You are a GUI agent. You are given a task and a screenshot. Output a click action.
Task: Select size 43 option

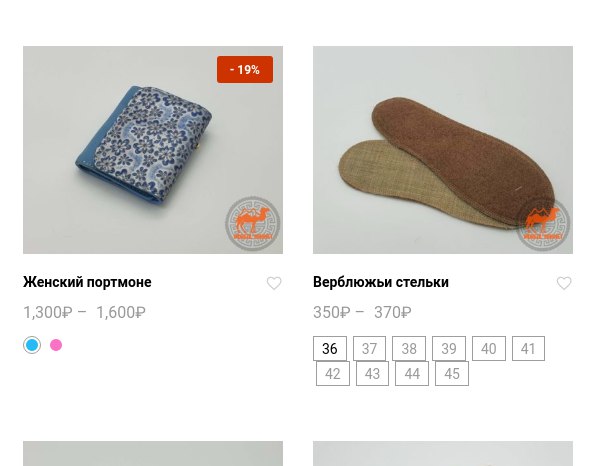coord(372,373)
